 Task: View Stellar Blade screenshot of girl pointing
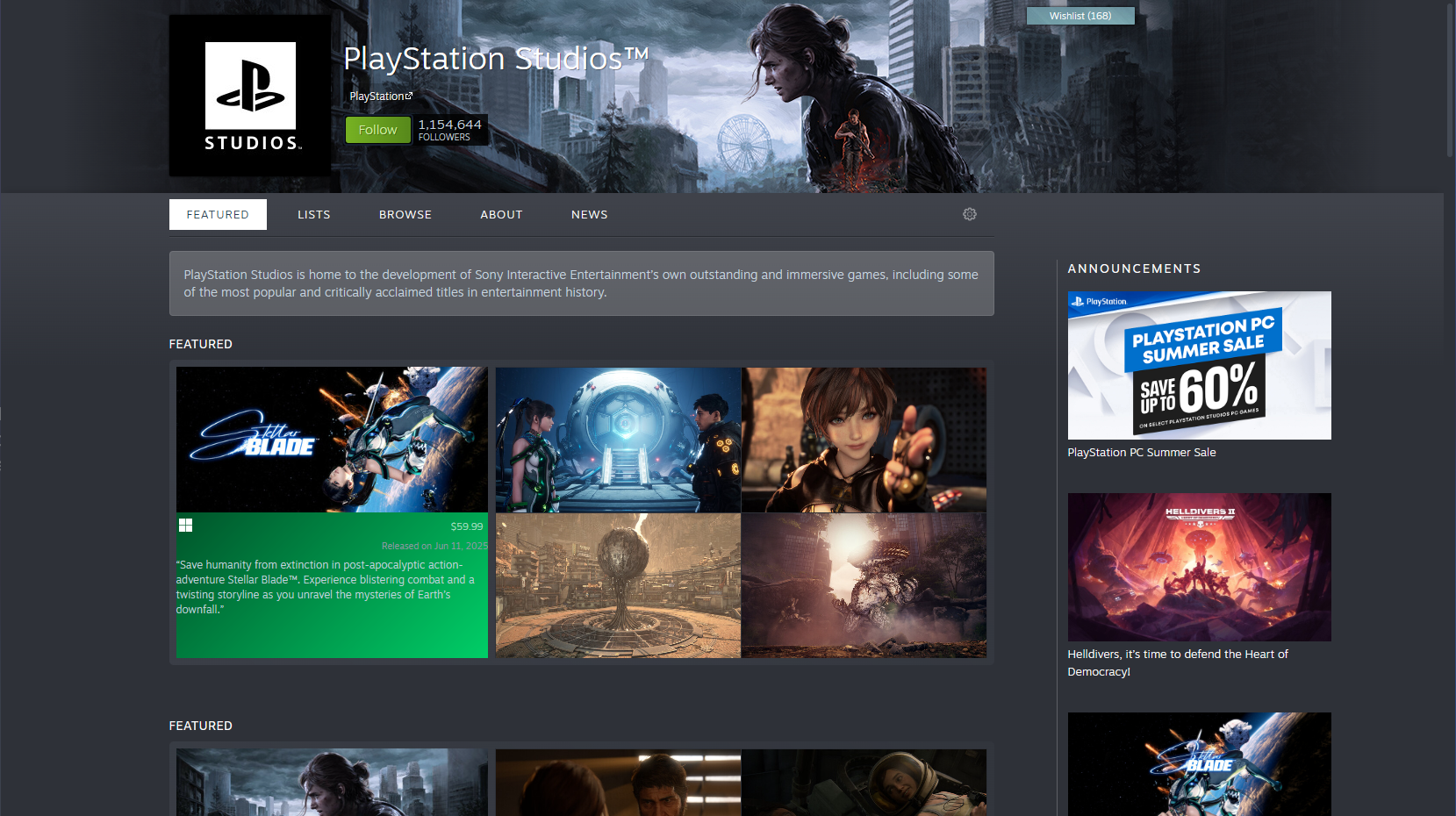[x=864, y=440]
